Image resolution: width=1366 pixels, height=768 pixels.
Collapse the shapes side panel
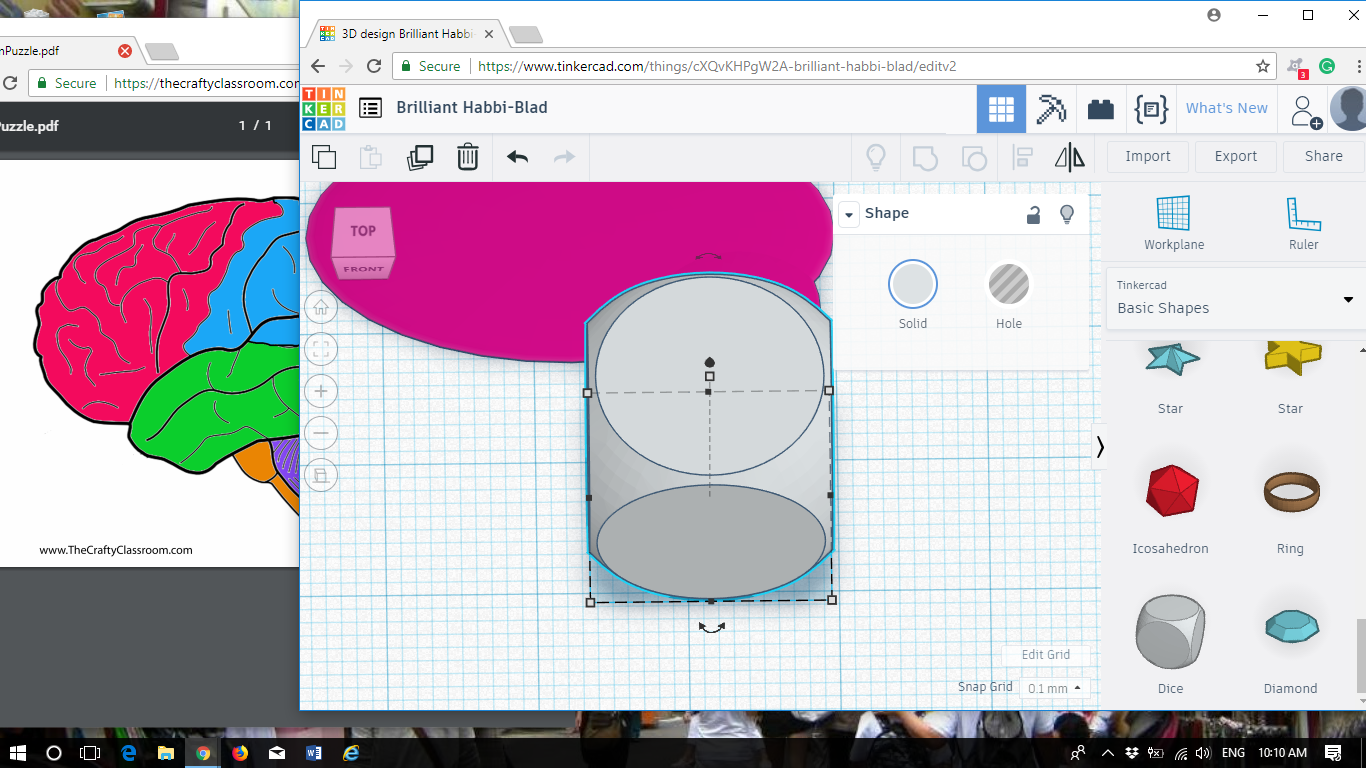click(x=1100, y=447)
